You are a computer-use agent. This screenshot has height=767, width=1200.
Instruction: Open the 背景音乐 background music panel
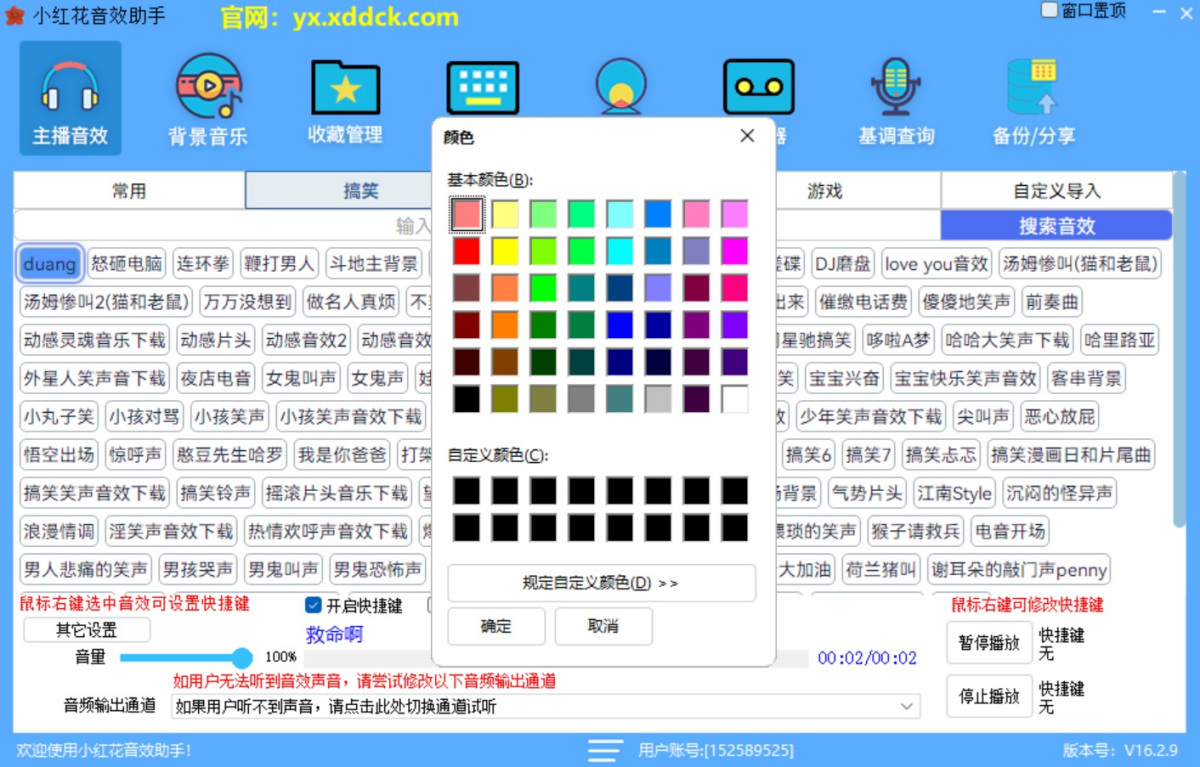[206, 97]
